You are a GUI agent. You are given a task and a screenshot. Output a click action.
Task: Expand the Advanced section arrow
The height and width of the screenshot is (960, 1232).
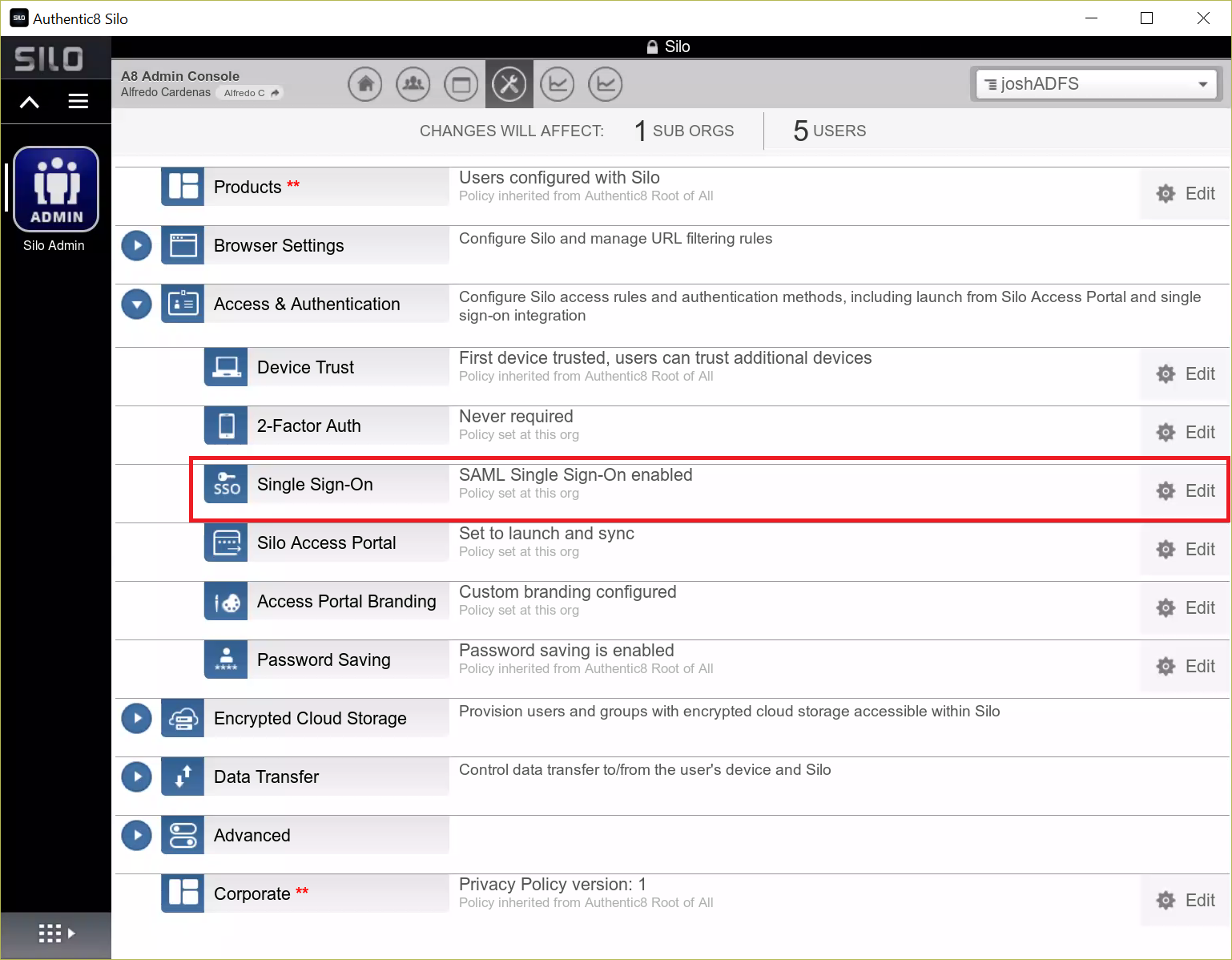(x=137, y=835)
